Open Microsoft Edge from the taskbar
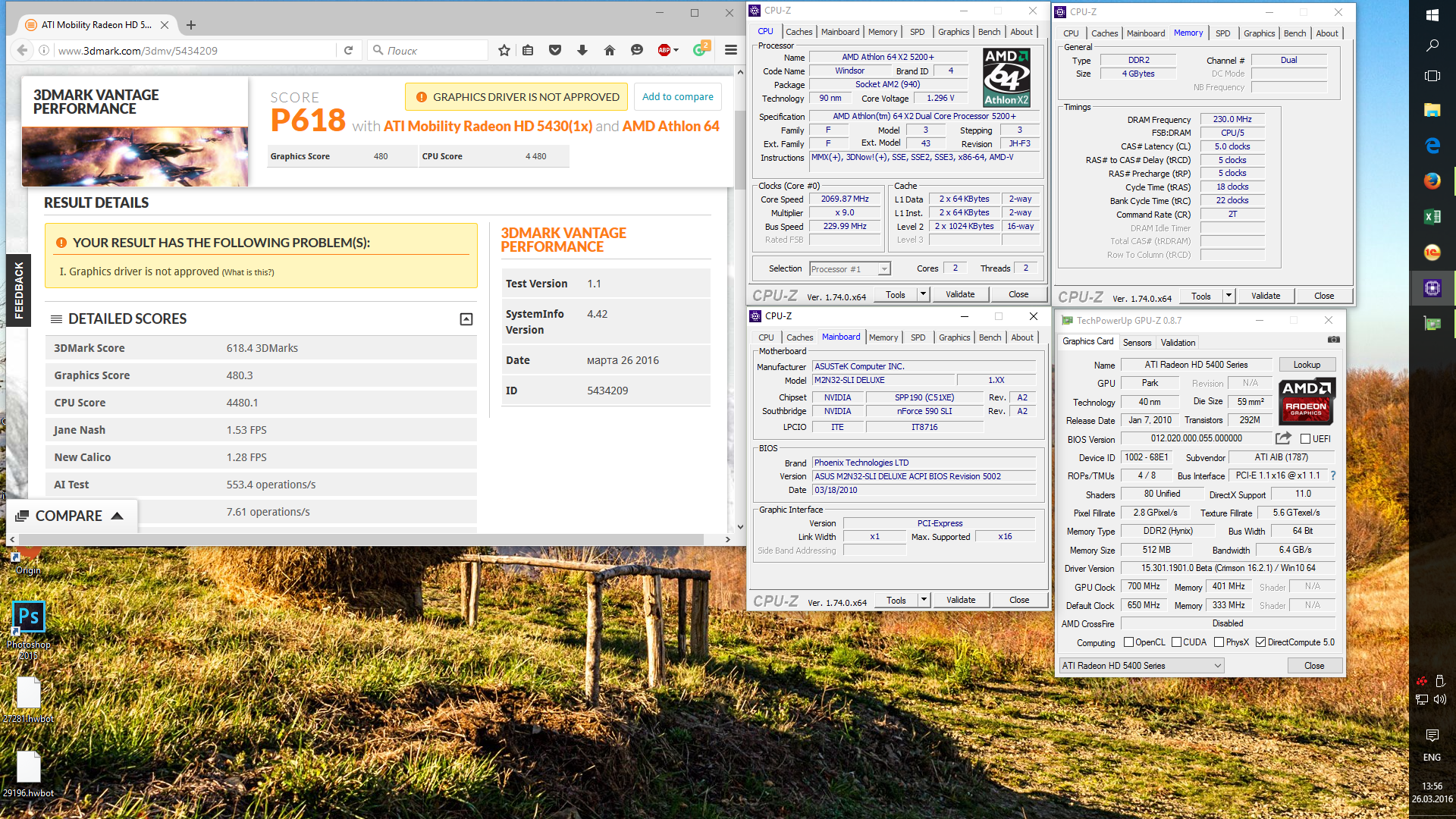 pos(1432,146)
